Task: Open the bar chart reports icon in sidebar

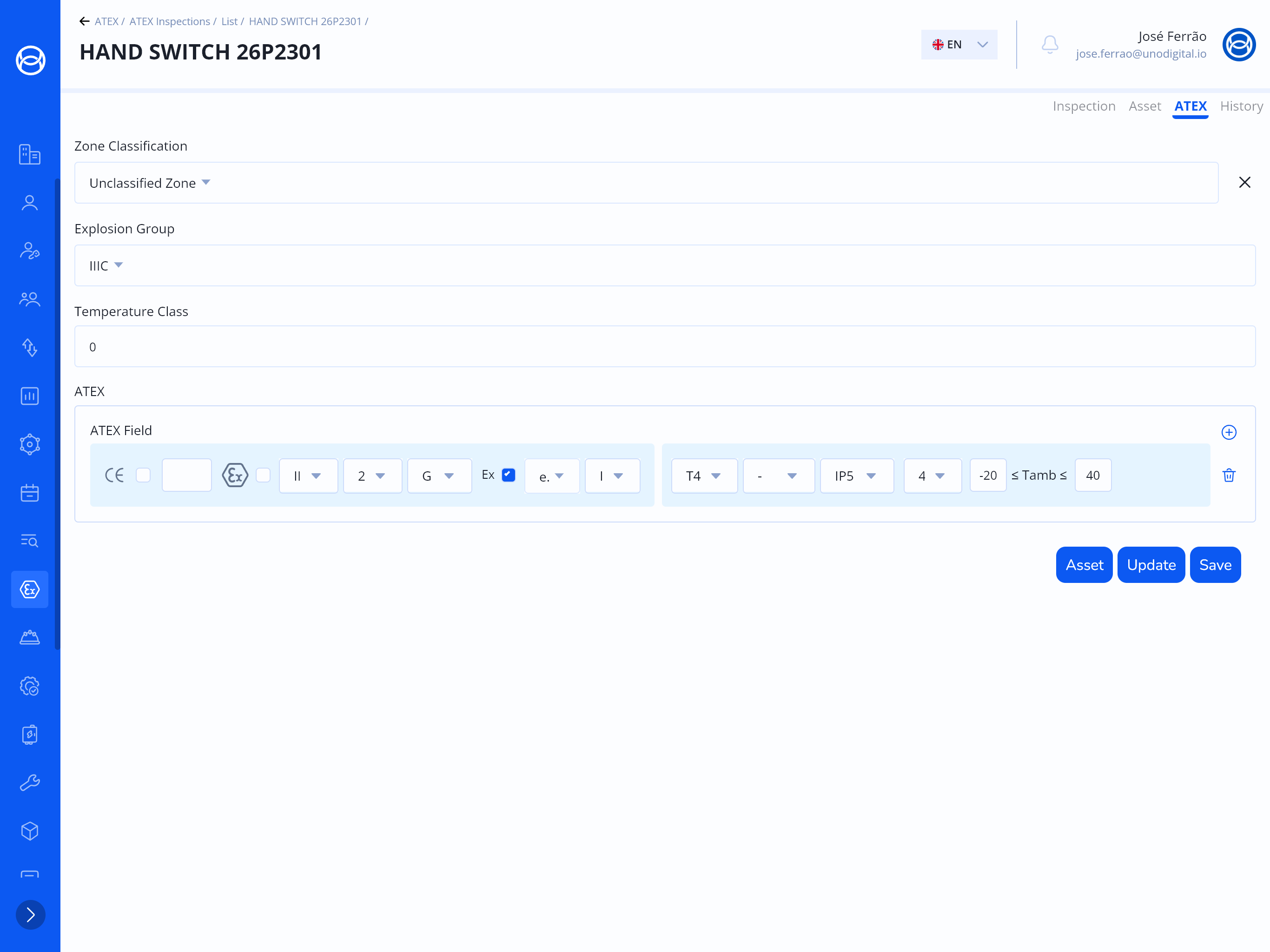Action: click(30, 396)
